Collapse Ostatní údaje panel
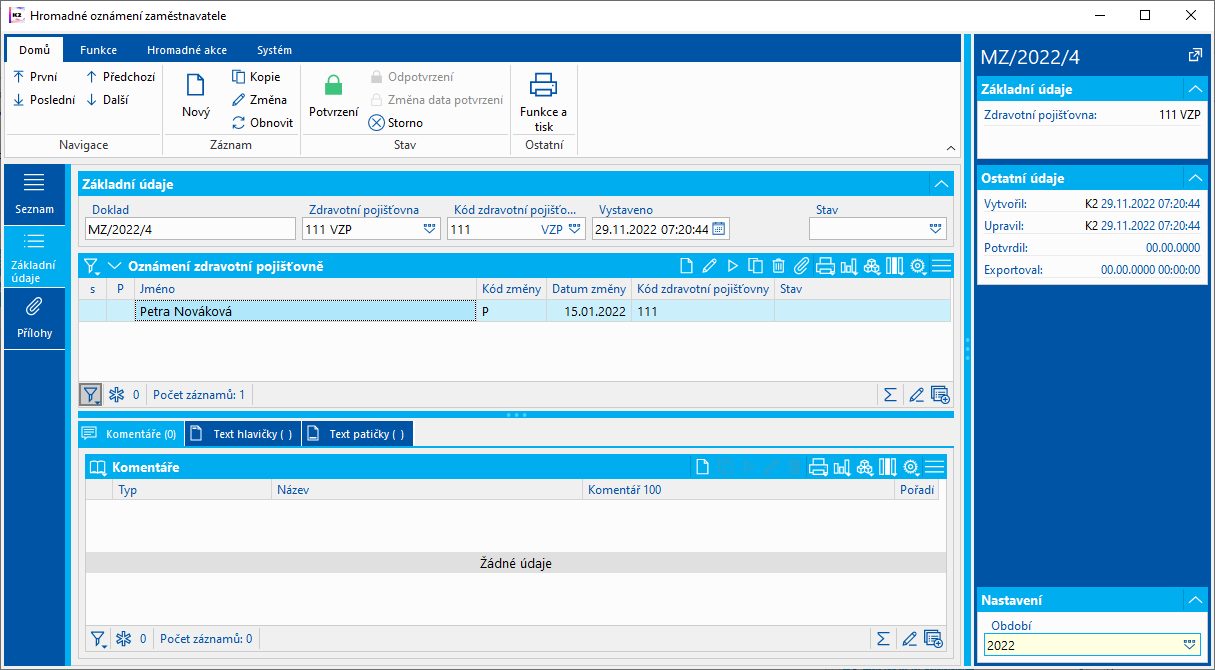Image resolution: width=1215 pixels, height=670 pixels. 1194,178
